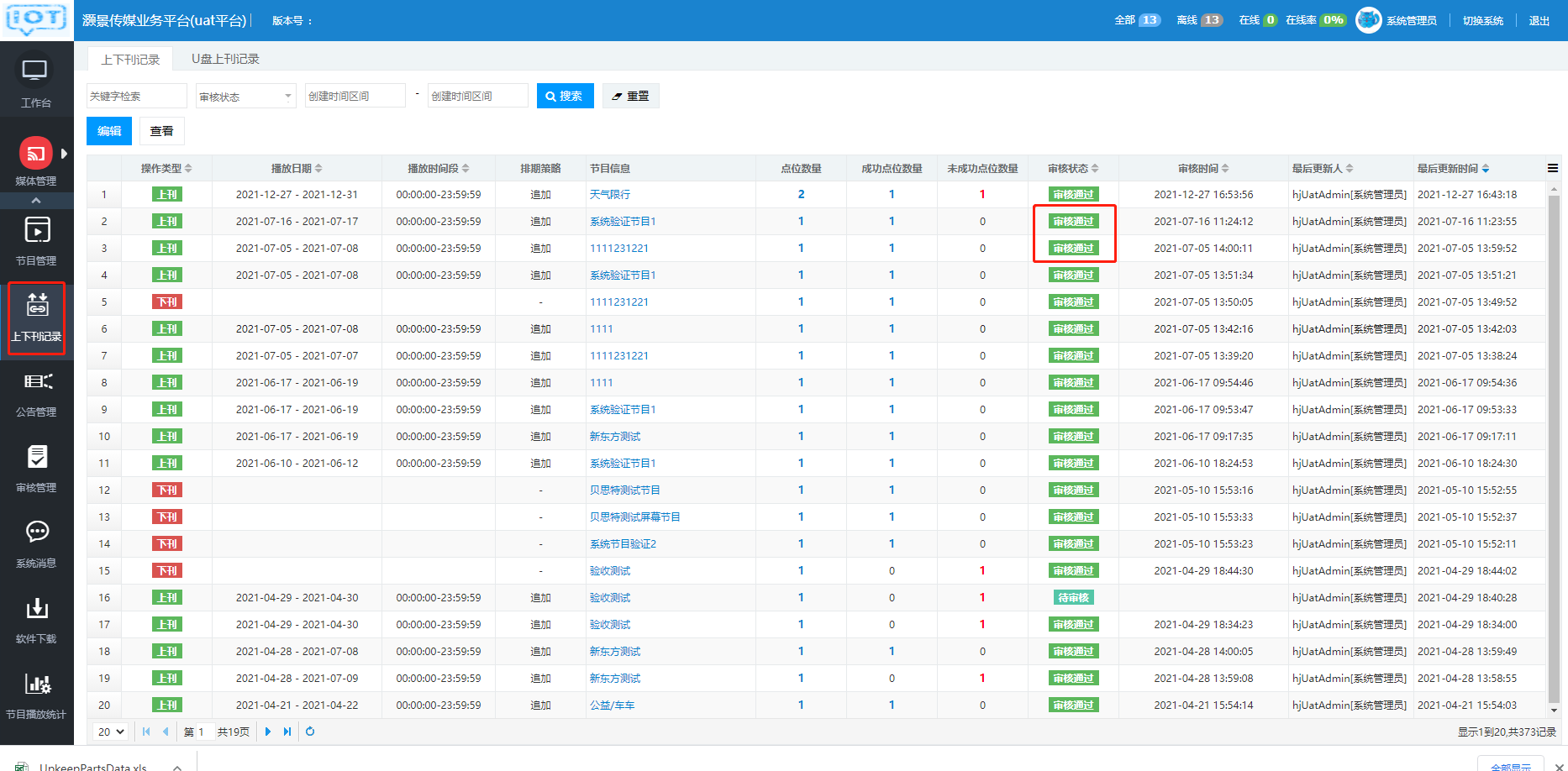This screenshot has width=1568, height=771.
Task: Collapse the 媒体管理 sidebar section arrow
Action: click(x=36, y=201)
